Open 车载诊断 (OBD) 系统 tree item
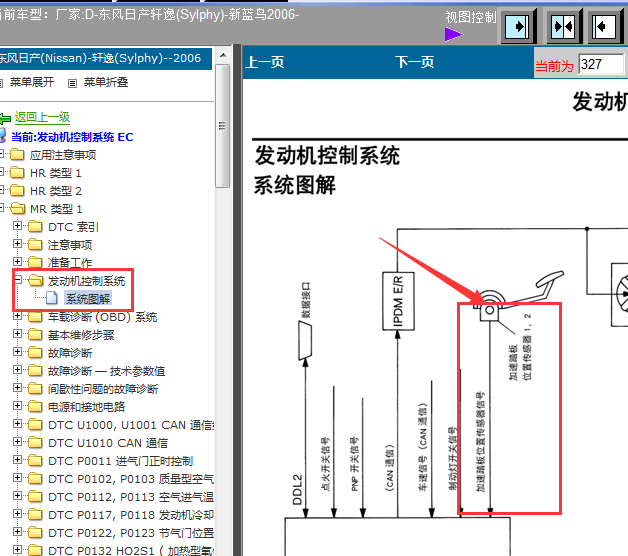The image size is (628, 556). [103, 317]
